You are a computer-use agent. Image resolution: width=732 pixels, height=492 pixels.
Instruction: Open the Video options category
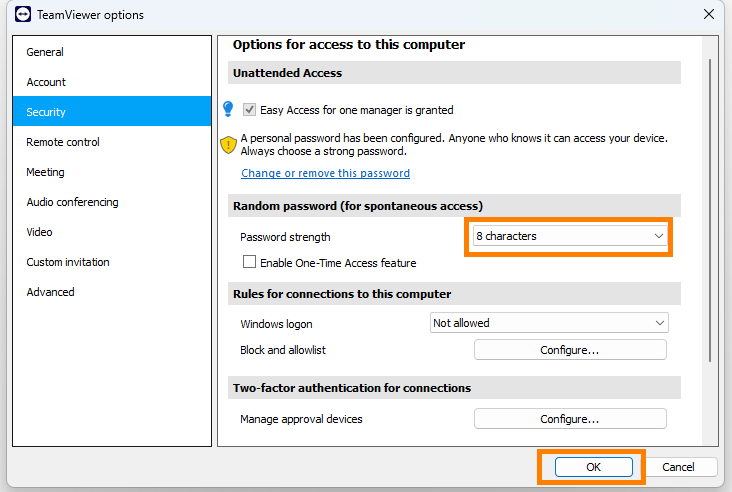[x=112, y=232]
